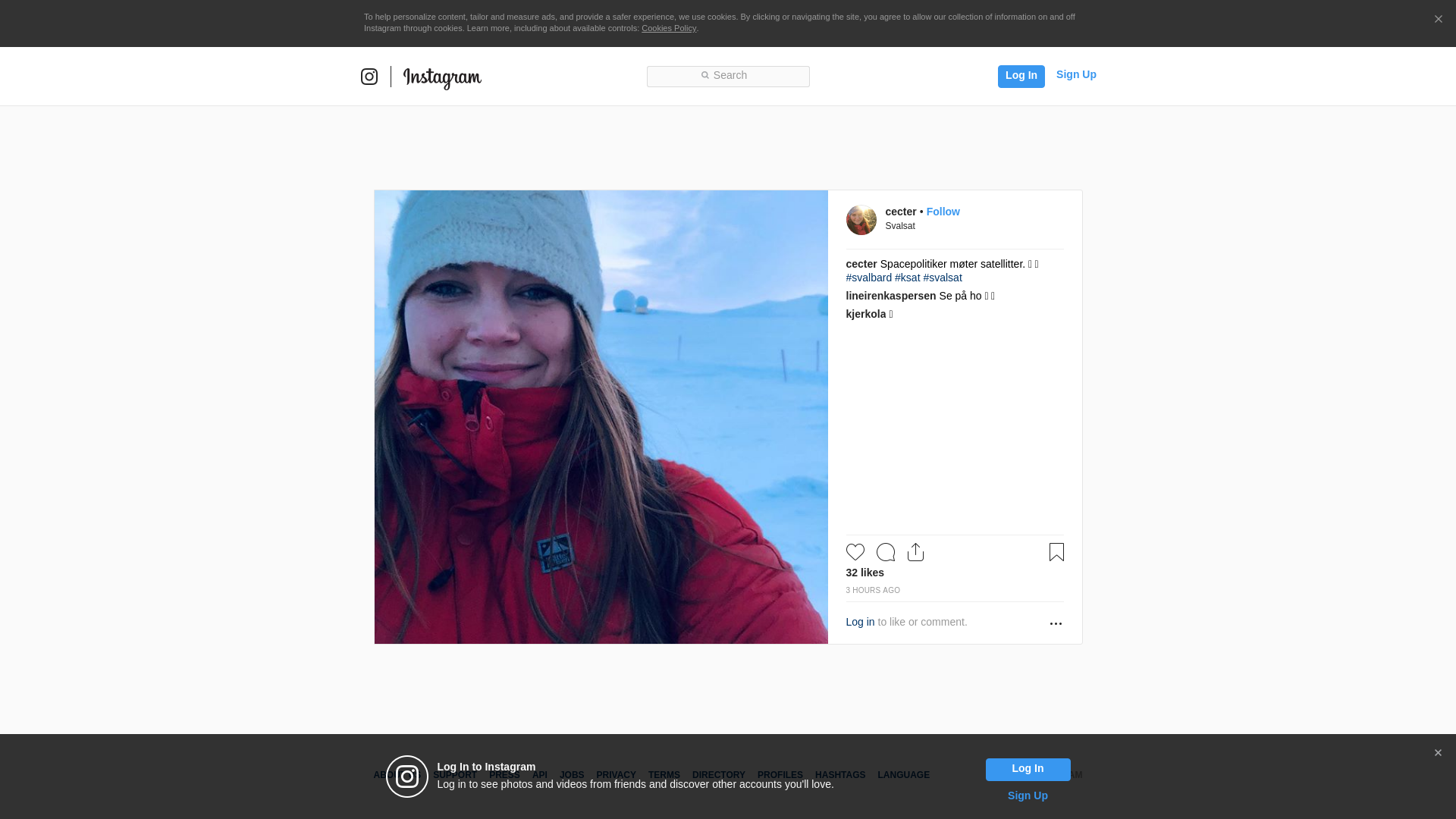Click the Instagram icon in bottom banner
The height and width of the screenshot is (819, 1456).
point(407,777)
